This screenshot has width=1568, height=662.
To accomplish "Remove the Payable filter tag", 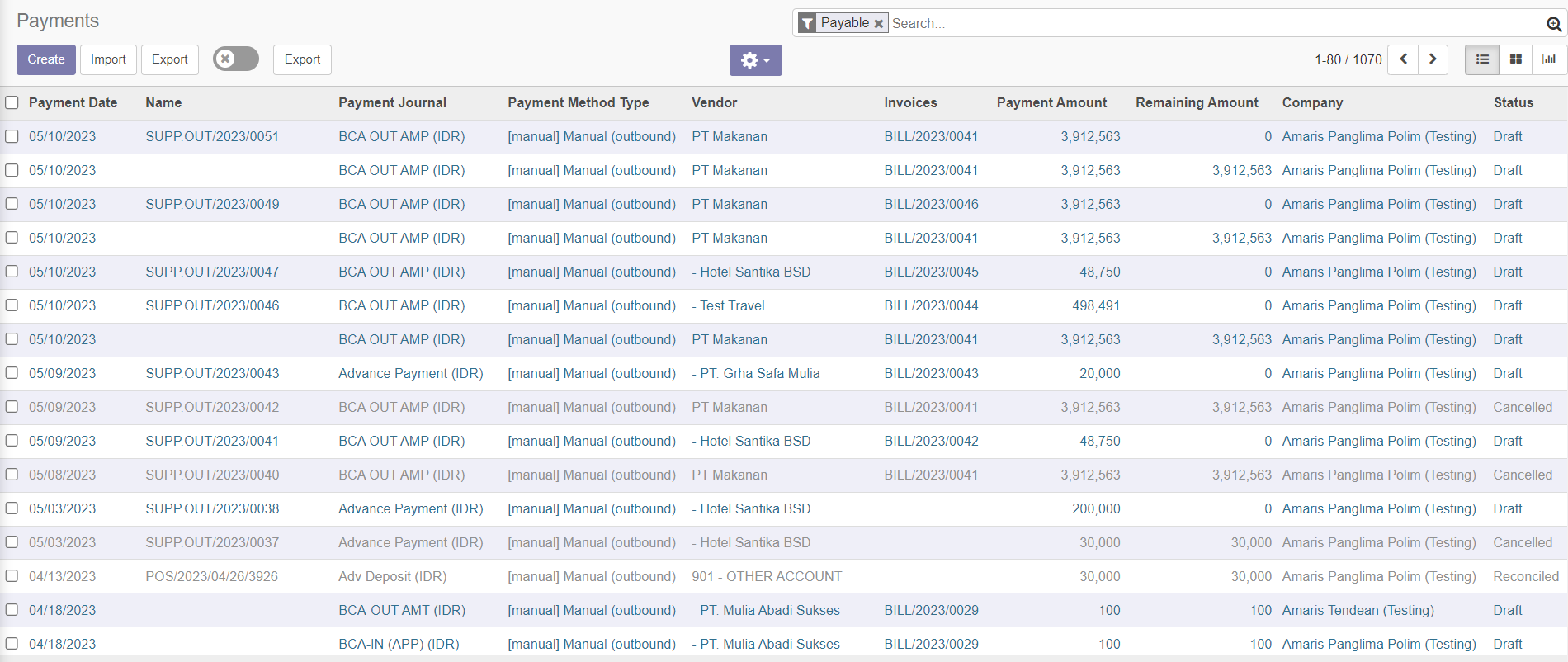I will pos(879,24).
